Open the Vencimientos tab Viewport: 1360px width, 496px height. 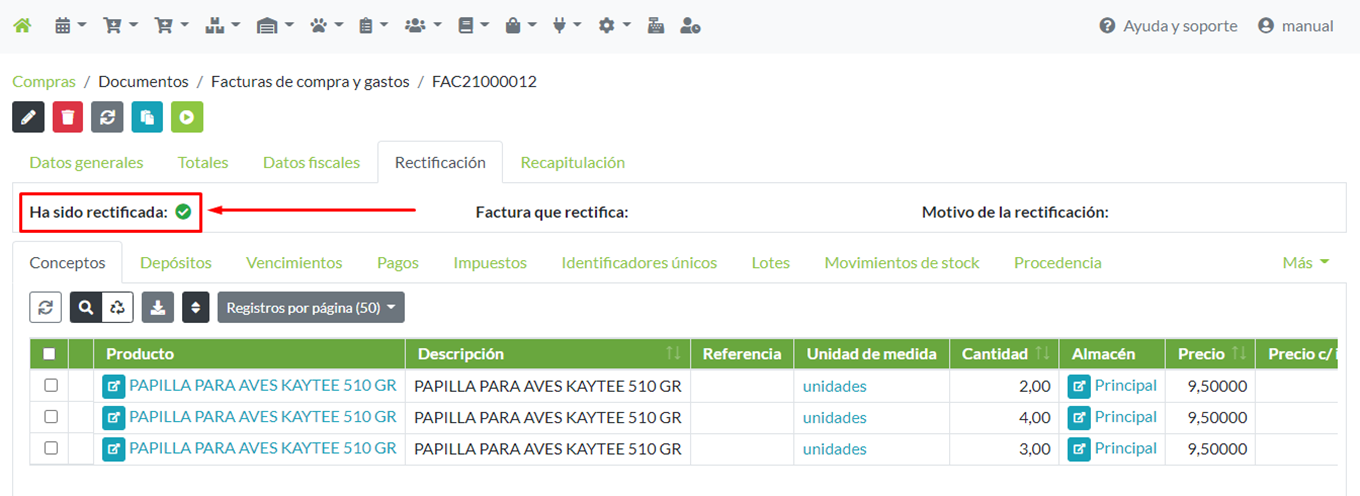click(294, 263)
